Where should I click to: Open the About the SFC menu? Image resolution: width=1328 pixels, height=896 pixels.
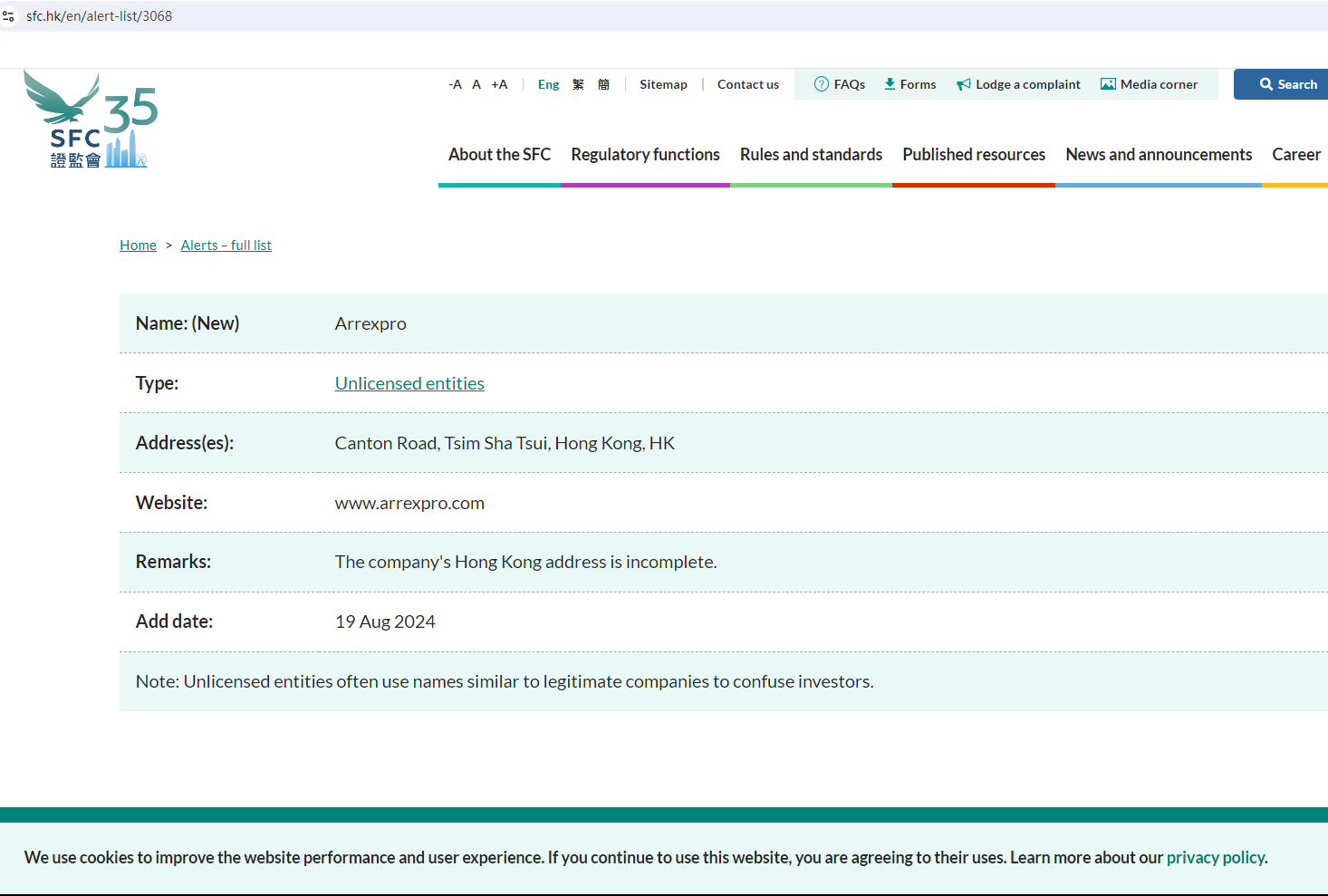pos(499,155)
